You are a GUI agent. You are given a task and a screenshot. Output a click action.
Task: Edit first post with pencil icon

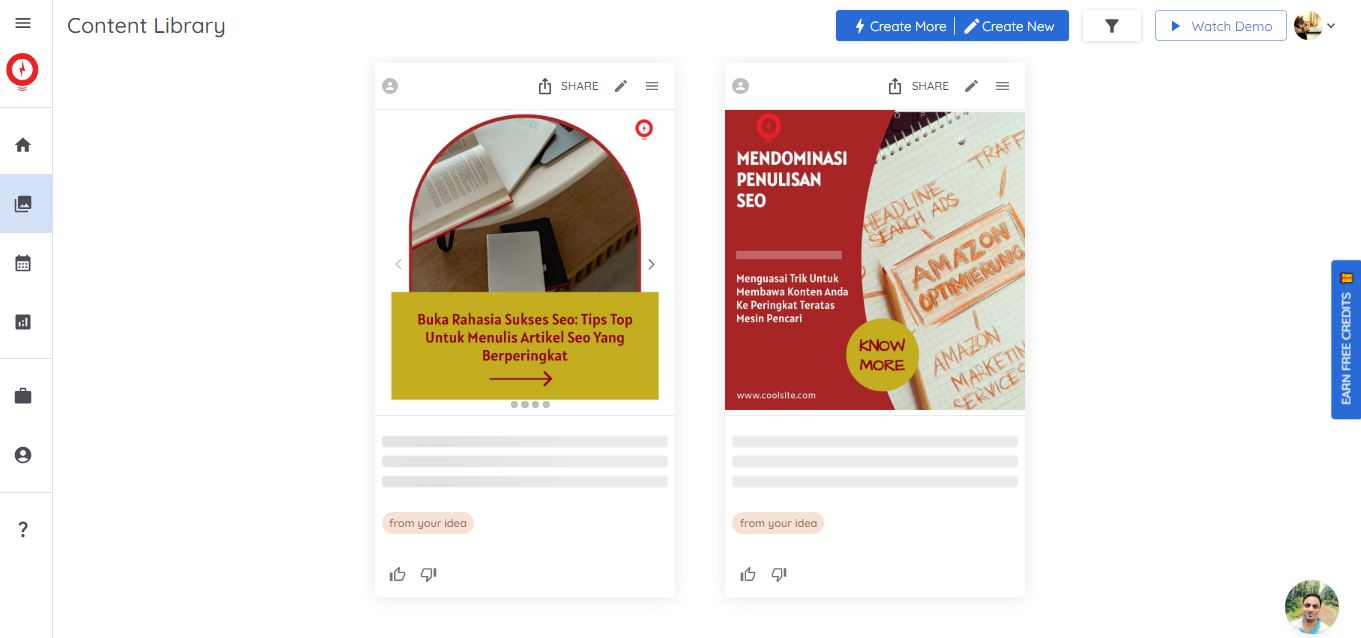click(621, 86)
